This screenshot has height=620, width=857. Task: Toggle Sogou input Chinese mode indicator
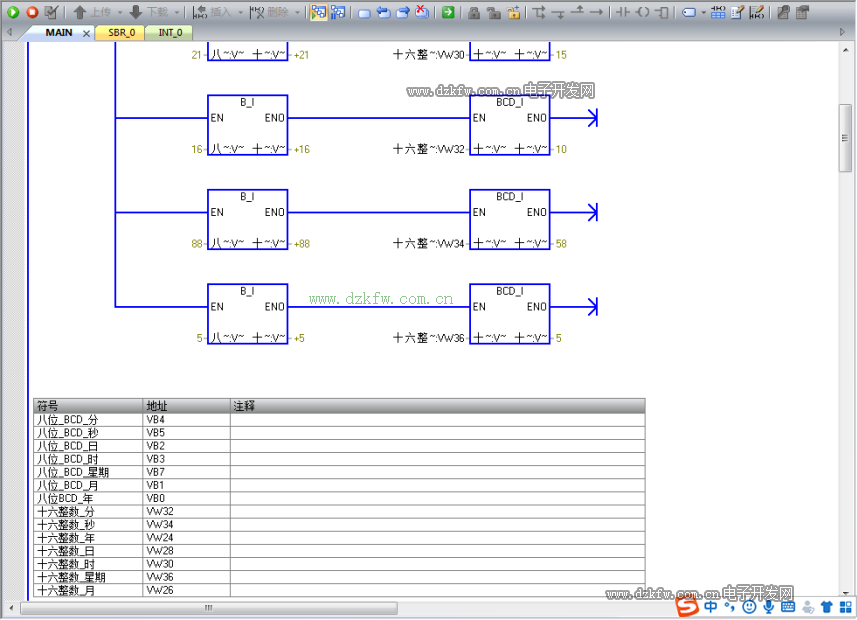click(710, 606)
